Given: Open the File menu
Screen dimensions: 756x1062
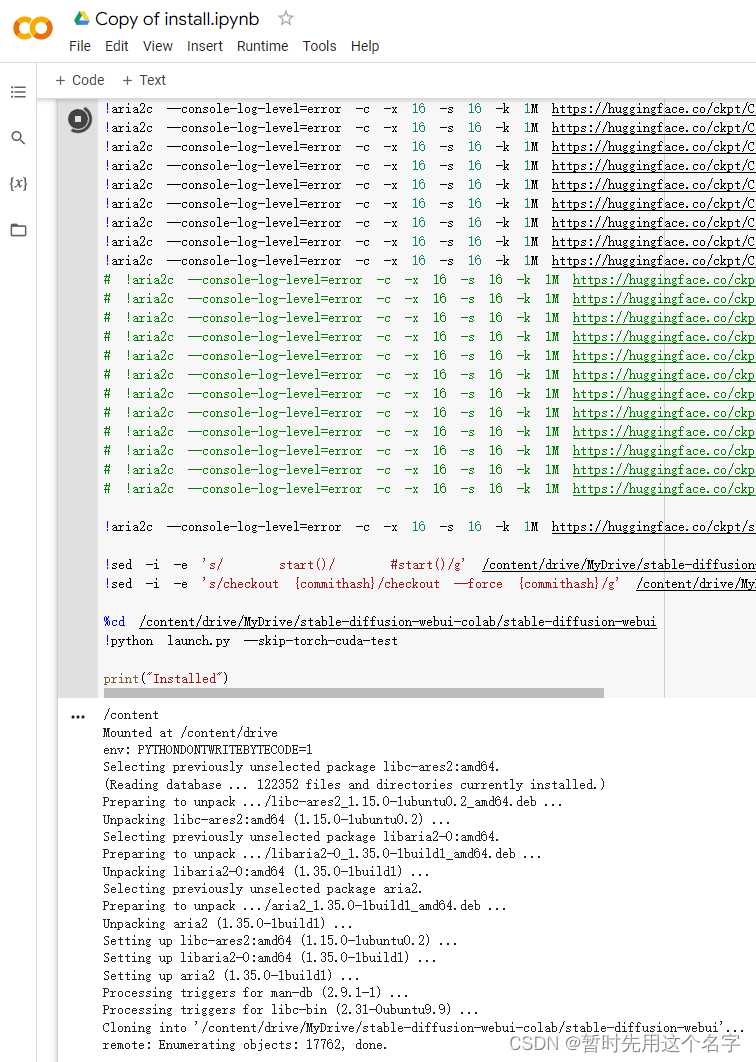Looking at the screenshot, I should 80,46.
